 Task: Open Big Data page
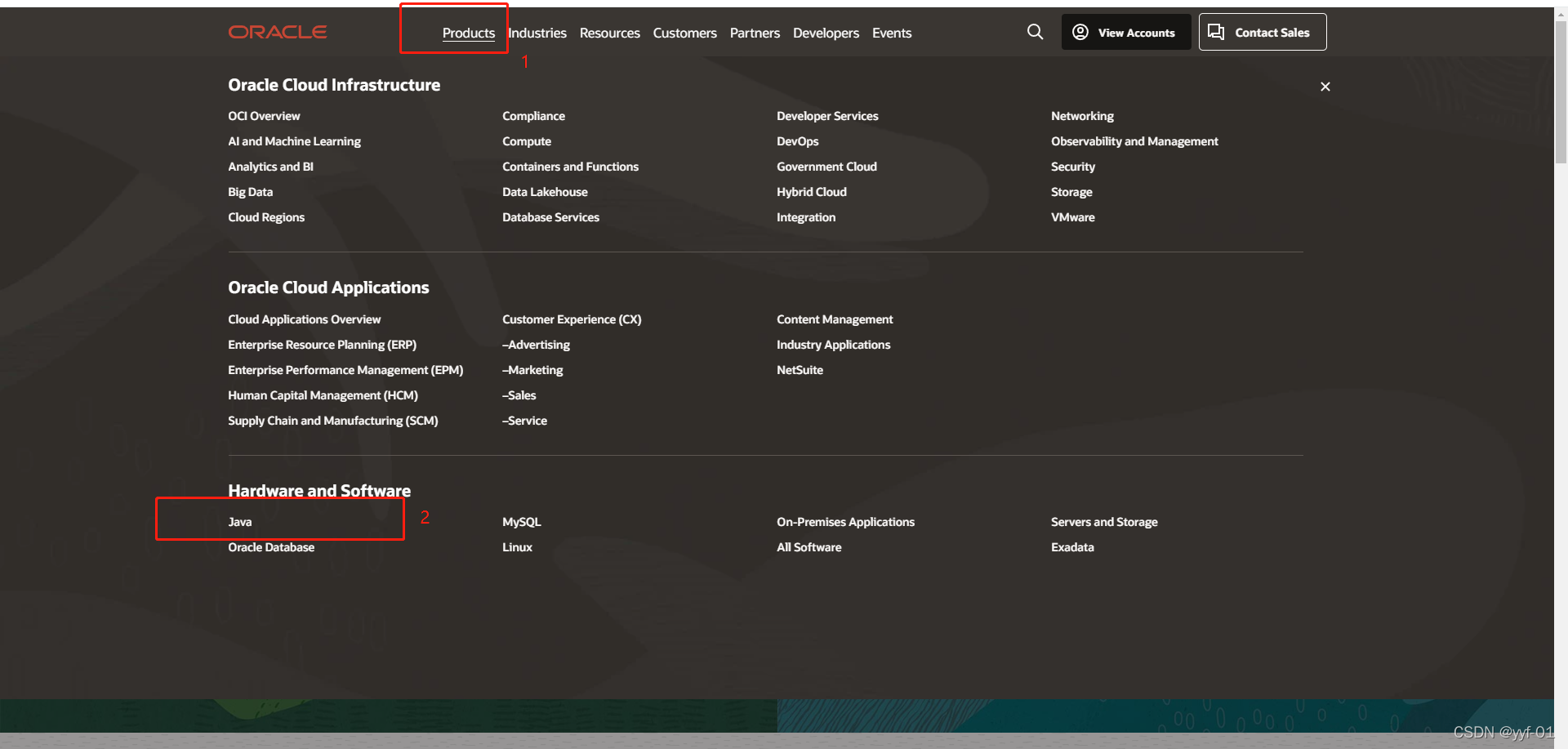click(250, 192)
